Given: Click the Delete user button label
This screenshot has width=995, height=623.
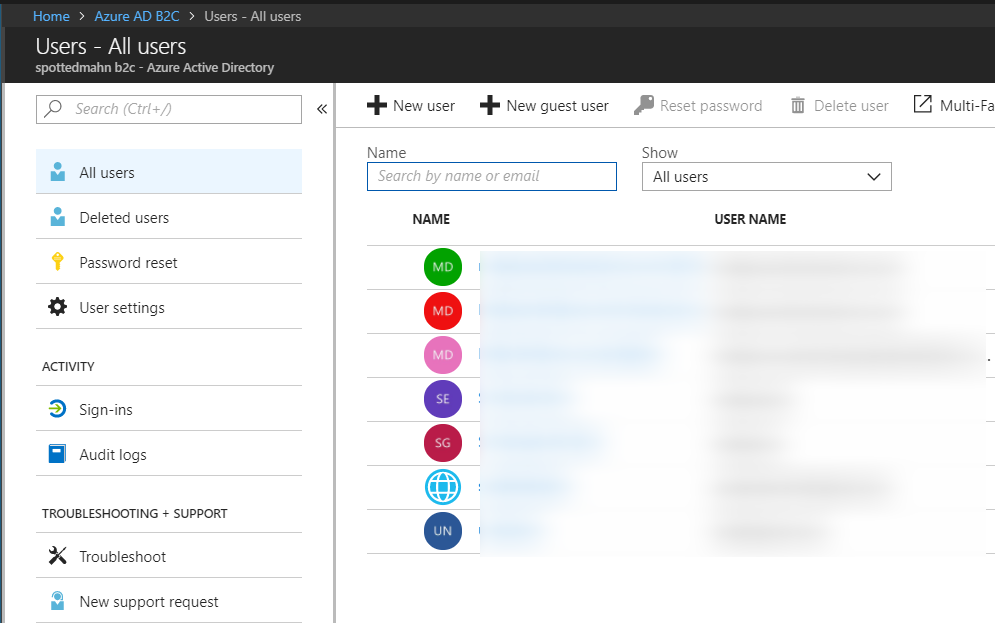Looking at the screenshot, I should pyautogui.click(x=851, y=106).
